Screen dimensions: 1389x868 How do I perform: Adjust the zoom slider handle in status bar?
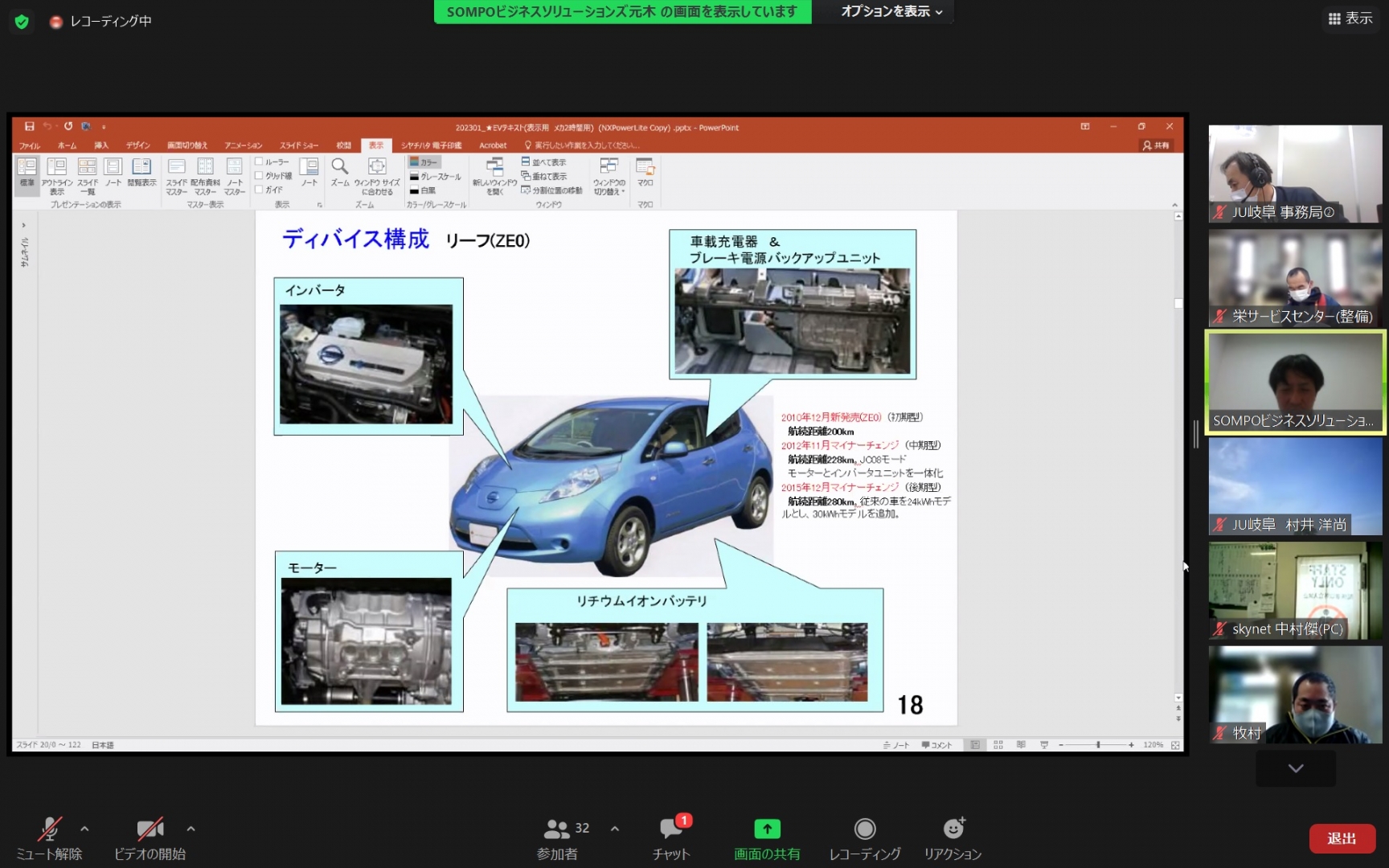click(1098, 745)
